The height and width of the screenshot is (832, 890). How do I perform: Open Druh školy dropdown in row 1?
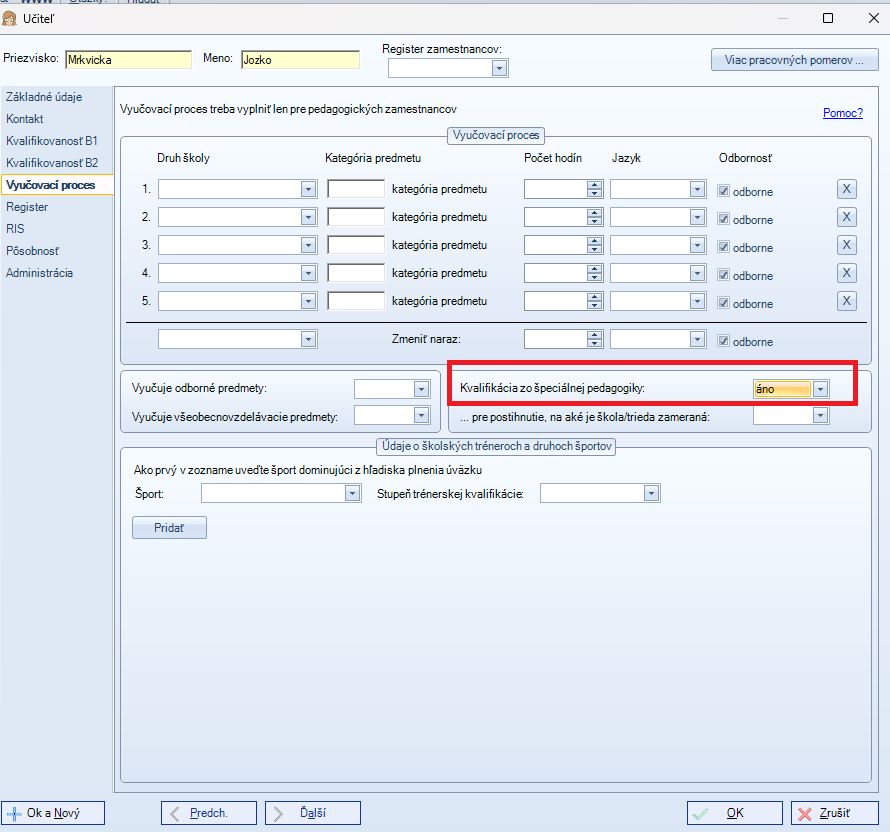point(308,189)
